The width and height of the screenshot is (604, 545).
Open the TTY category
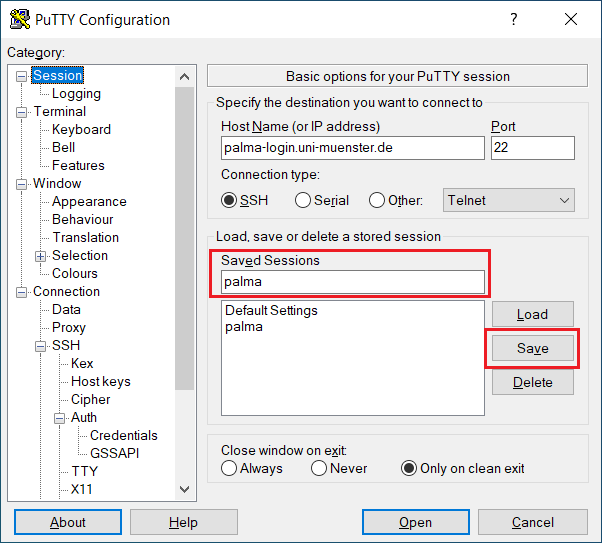tap(85, 471)
